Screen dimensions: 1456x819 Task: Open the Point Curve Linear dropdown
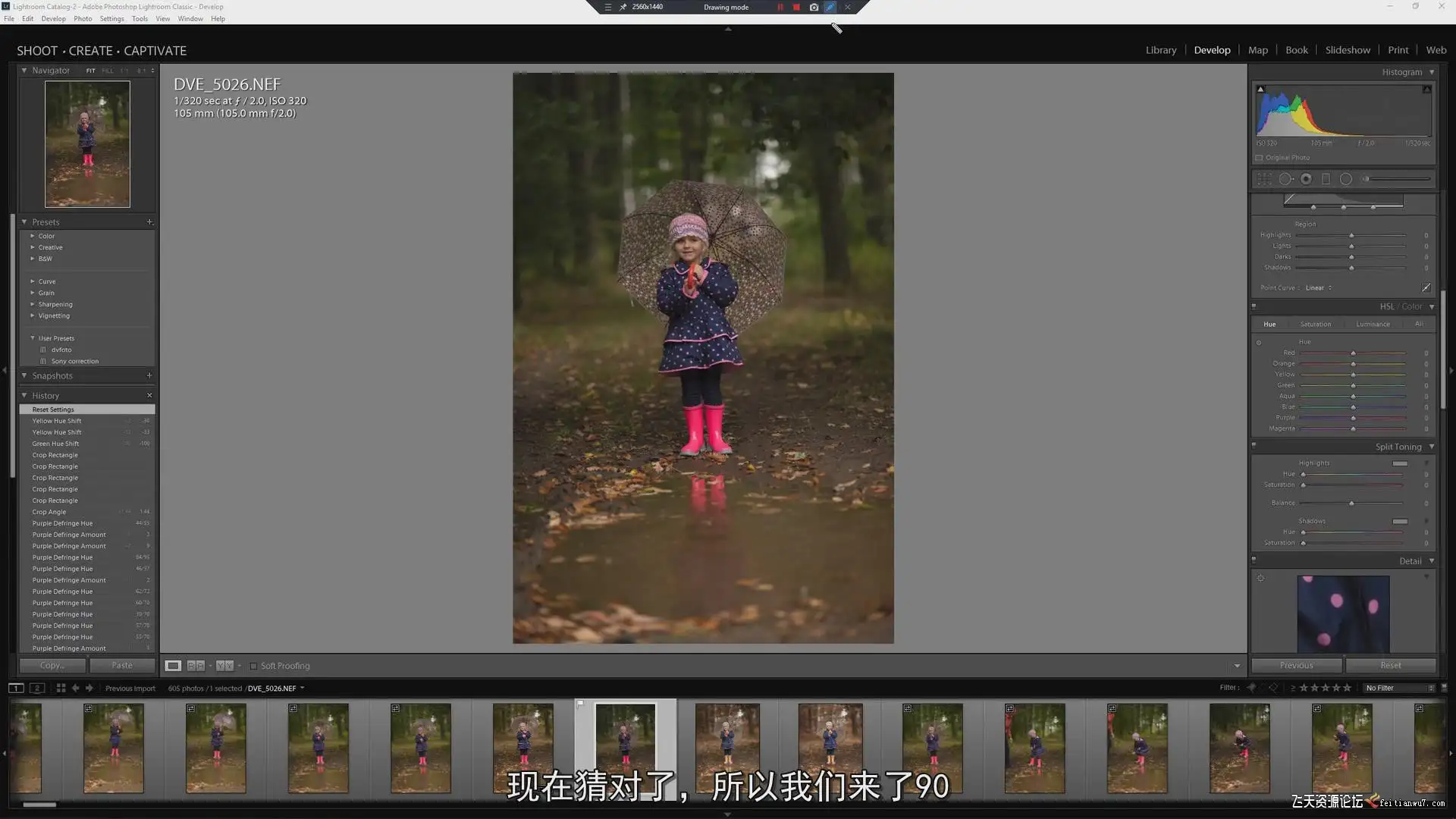click(x=1318, y=288)
